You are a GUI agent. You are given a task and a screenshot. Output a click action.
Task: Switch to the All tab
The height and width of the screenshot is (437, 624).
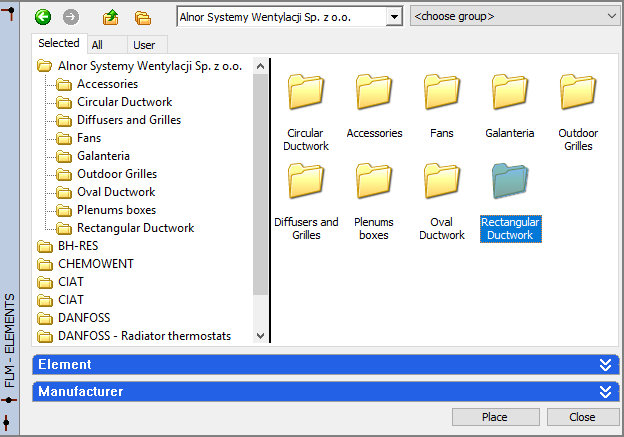click(x=97, y=45)
